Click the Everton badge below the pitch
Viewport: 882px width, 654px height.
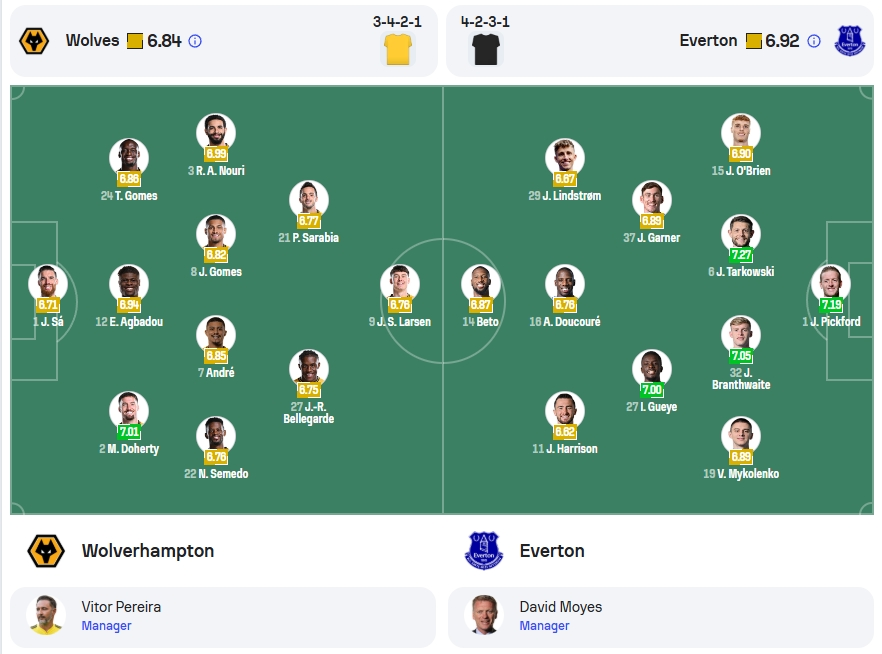pos(484,551)
